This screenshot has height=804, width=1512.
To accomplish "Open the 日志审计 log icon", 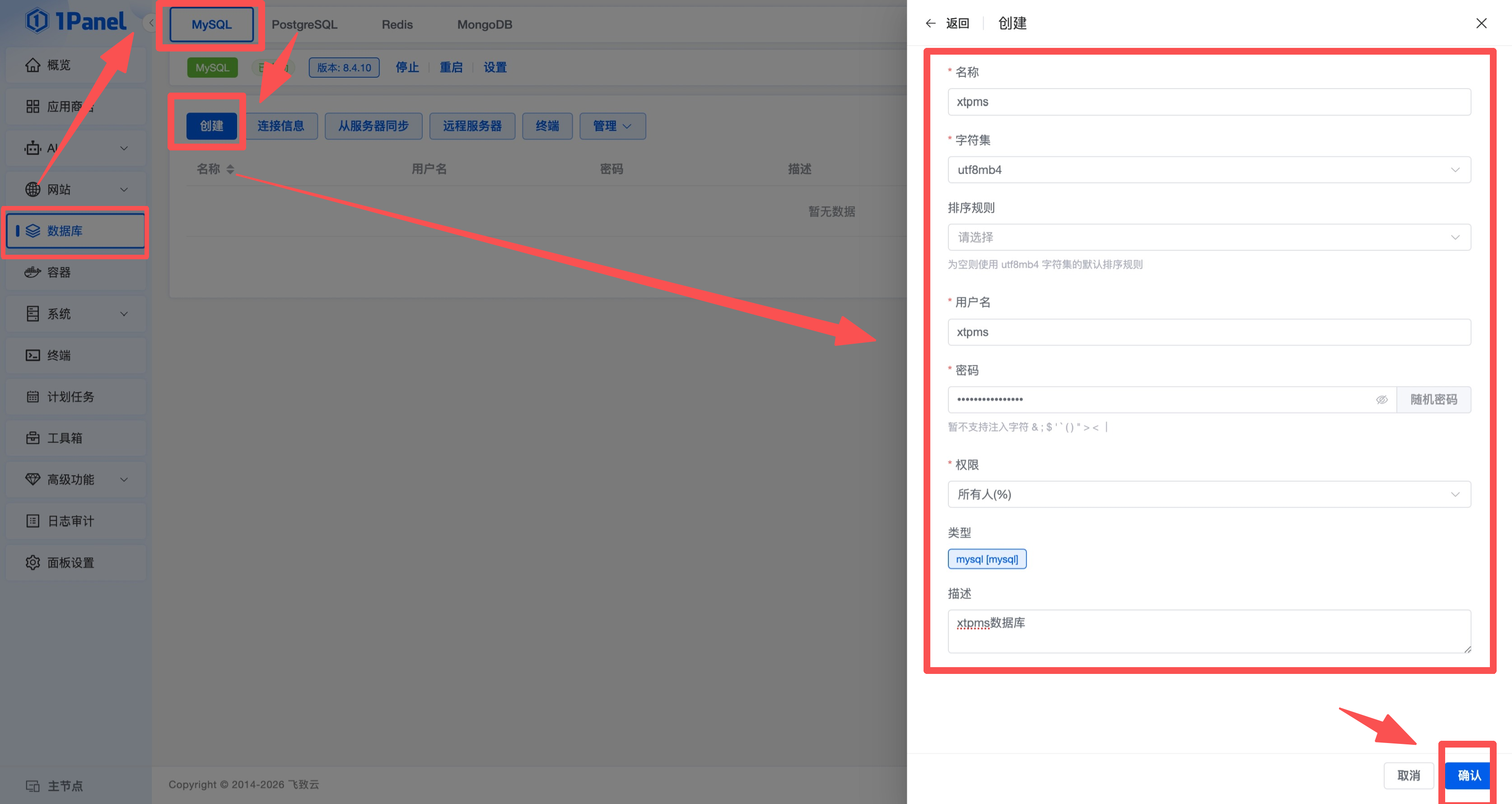I will [33, 520].
